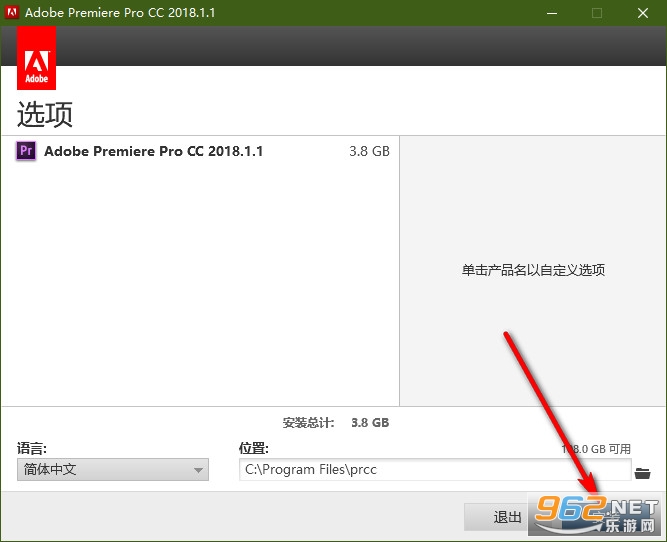Close the Adobe Premiere Pro installer window
The width and height of the screenshot is (667, 542).
(x=643, y=13)
